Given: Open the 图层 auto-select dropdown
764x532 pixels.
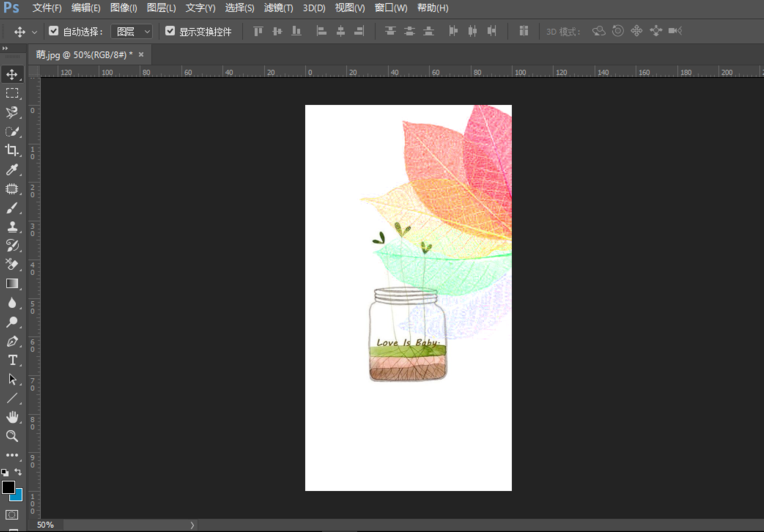Looking at the screenshot, I should click(132, 31).
